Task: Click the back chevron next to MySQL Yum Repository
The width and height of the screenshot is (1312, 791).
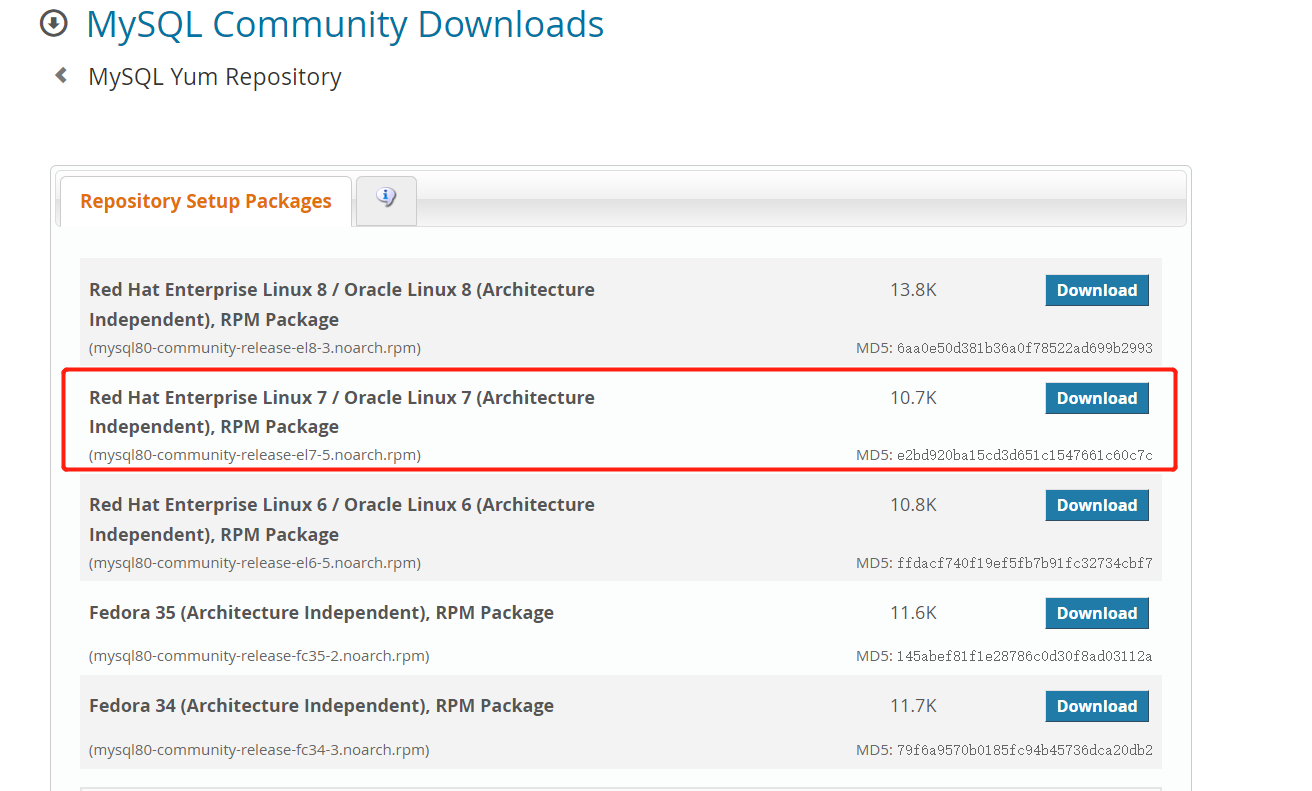Action: click(62, 75)
